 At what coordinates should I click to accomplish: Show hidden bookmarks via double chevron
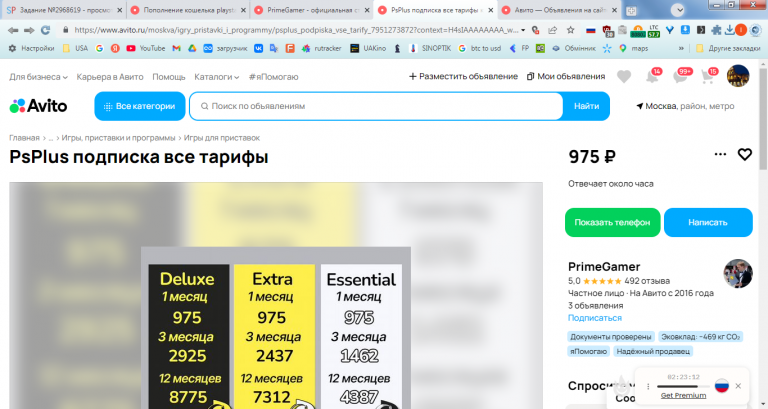point(681,48)
